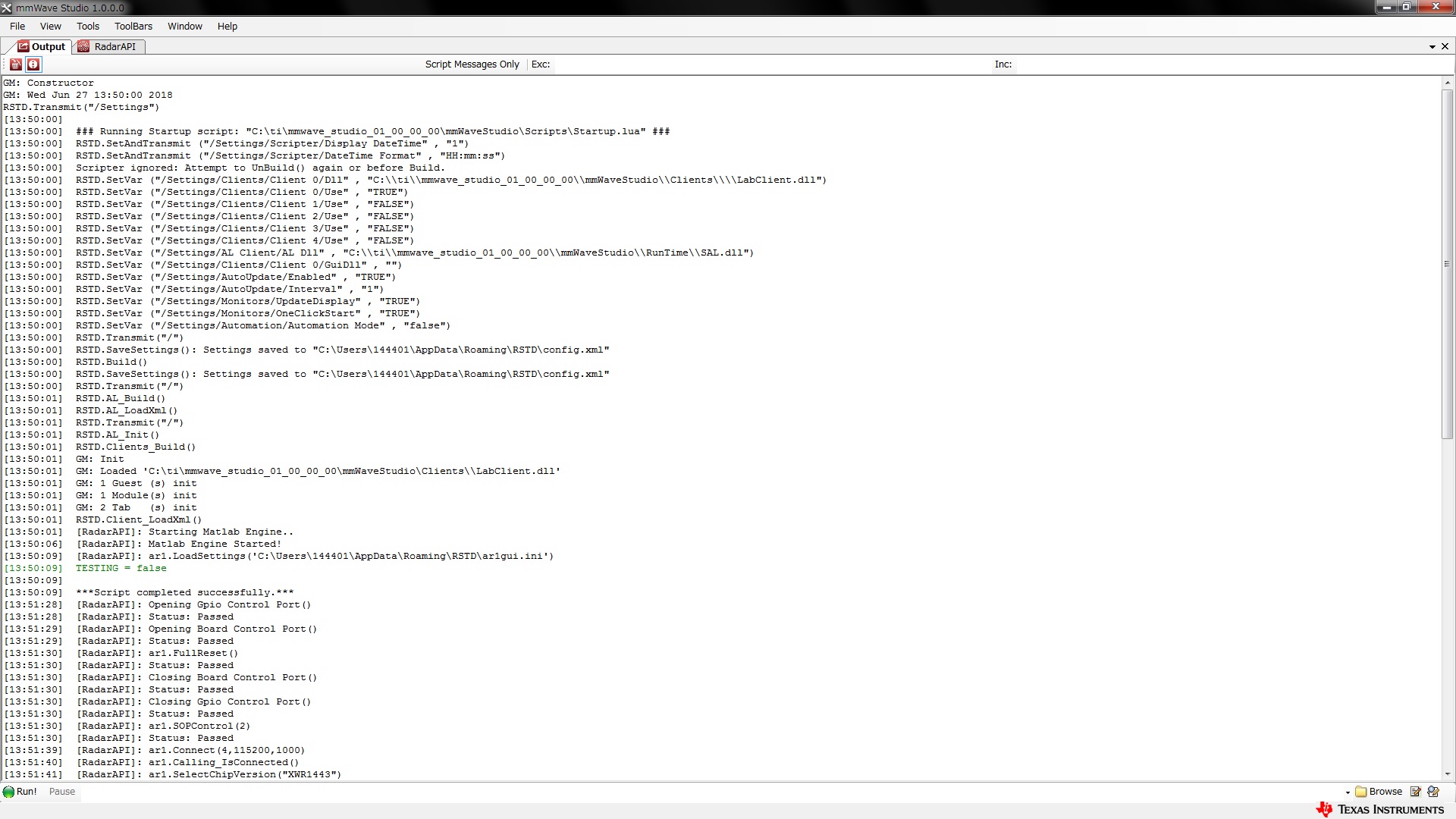Screen dimensions: 1456x819
Task: Click 'Scripter ignored: Attempt to UnBuild()' line
Action: (260, 168)
